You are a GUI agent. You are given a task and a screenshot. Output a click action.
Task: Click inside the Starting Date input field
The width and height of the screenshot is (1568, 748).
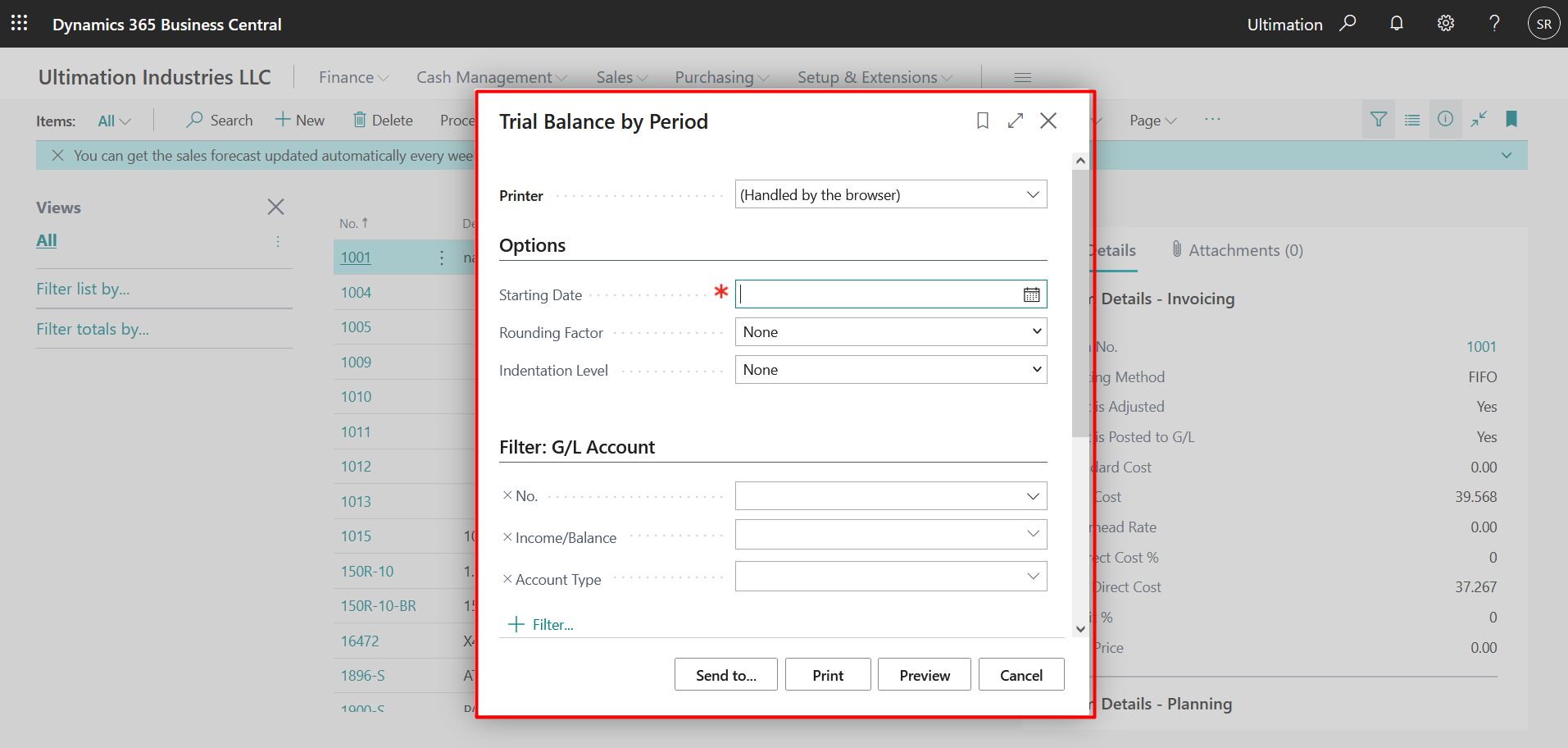869,294
